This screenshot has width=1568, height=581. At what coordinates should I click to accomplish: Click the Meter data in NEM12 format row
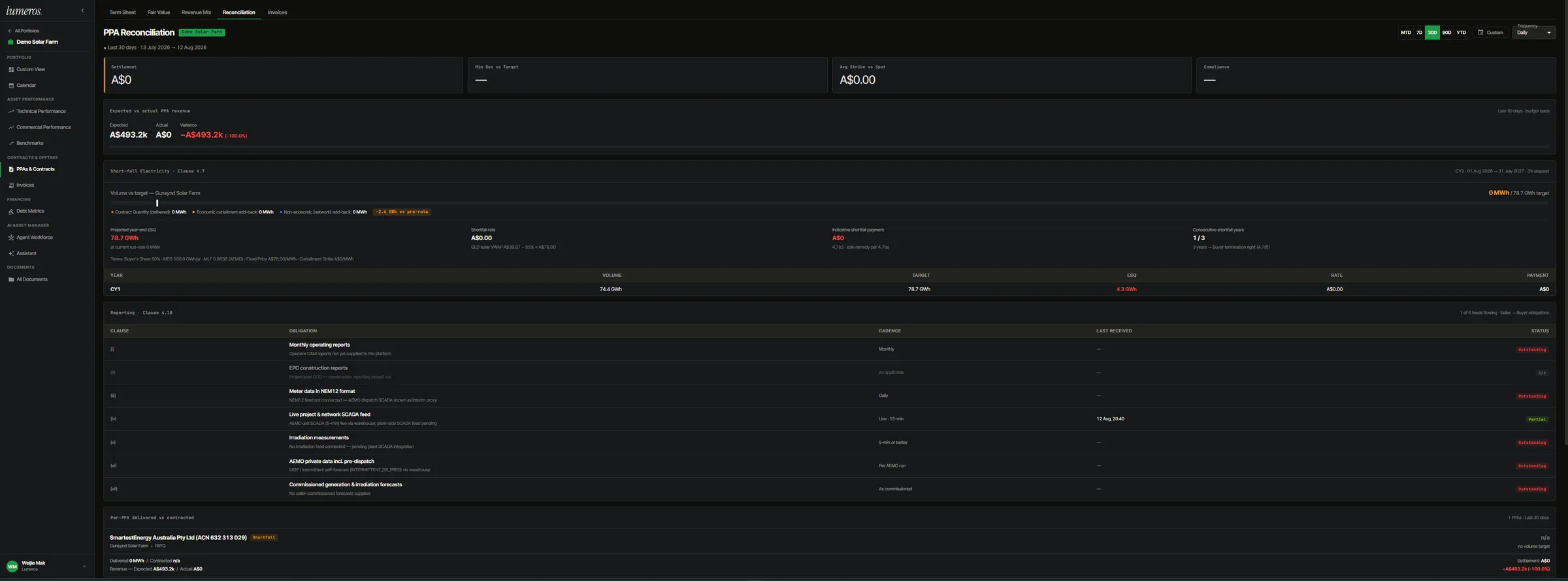pyautogui.click(x=829, y=396)
